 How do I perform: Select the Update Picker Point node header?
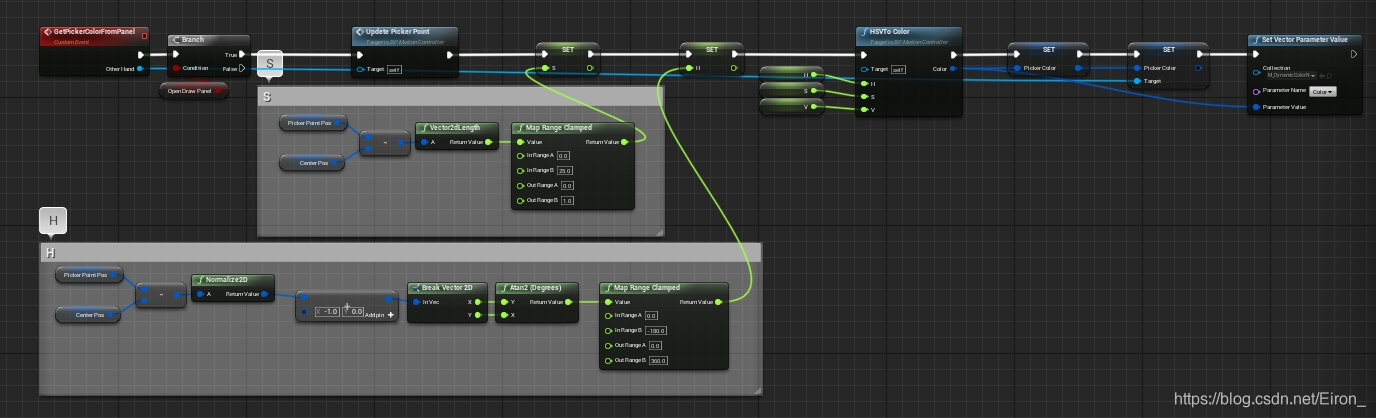405,35
